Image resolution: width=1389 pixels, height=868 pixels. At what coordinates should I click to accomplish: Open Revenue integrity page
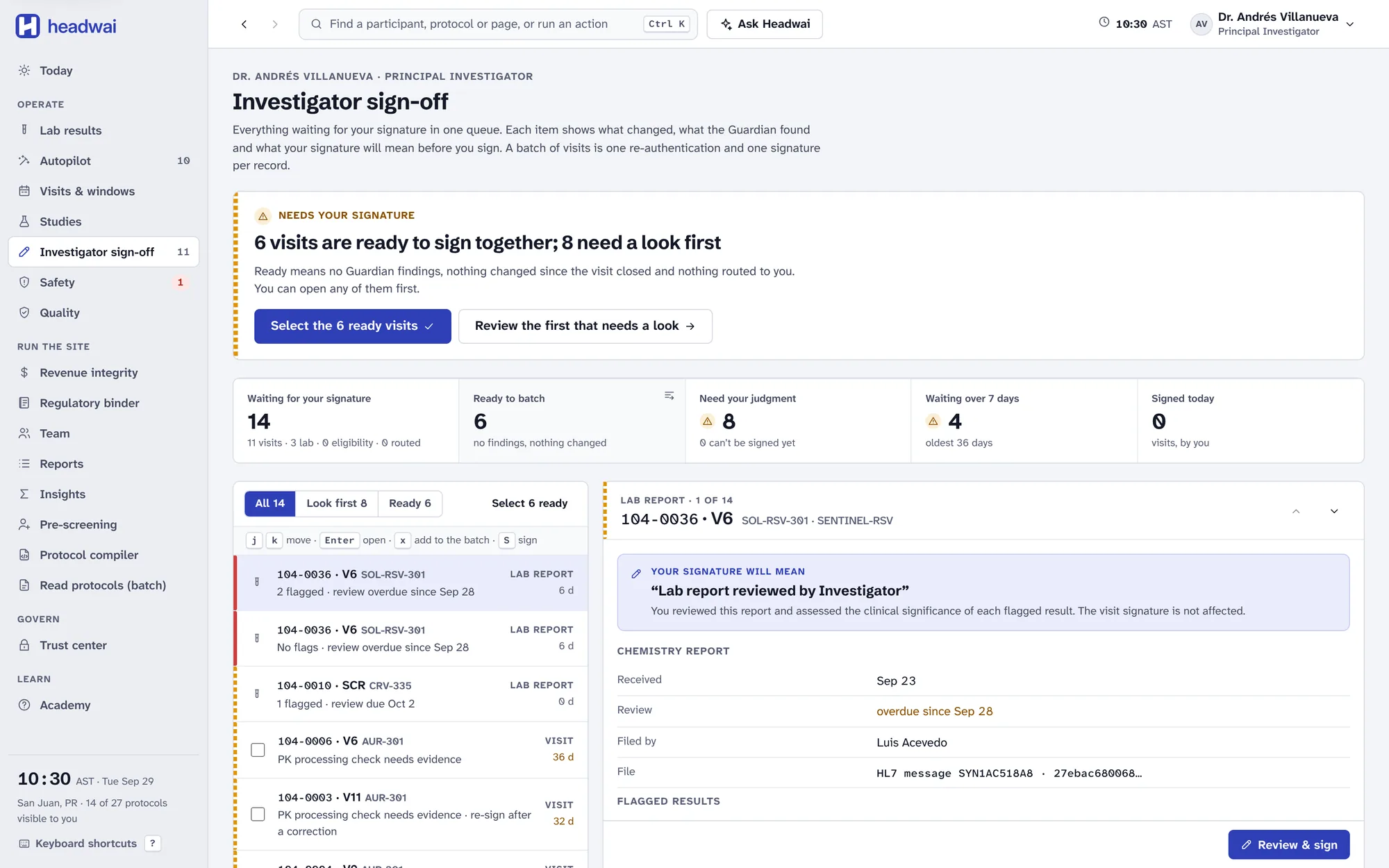click(103, 373)
